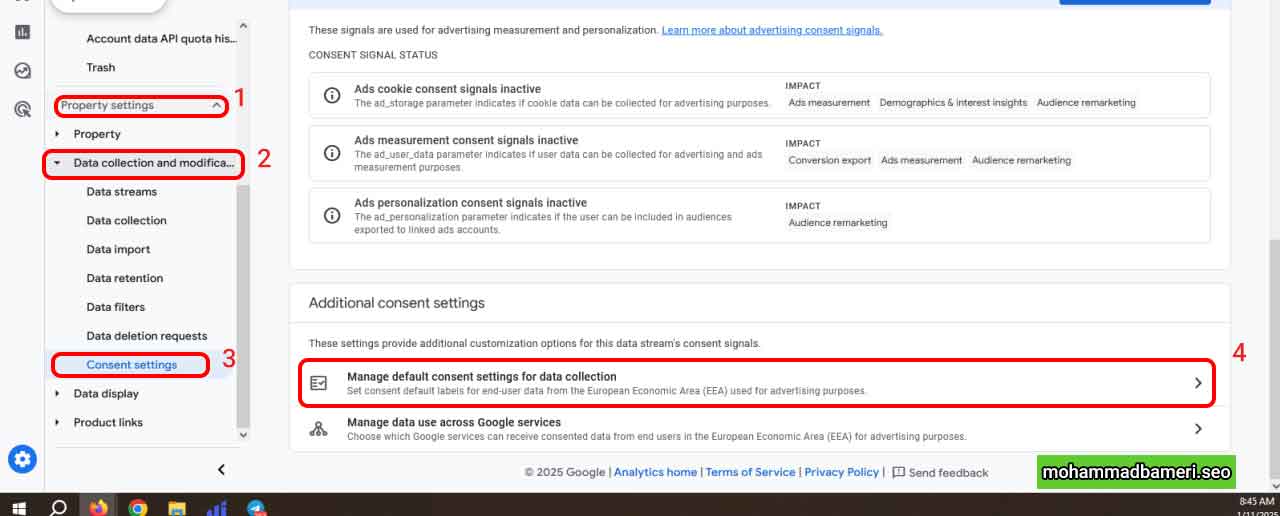1280x516 pixels.
Task: Open Account data API quota history
Action: point(162,39)
